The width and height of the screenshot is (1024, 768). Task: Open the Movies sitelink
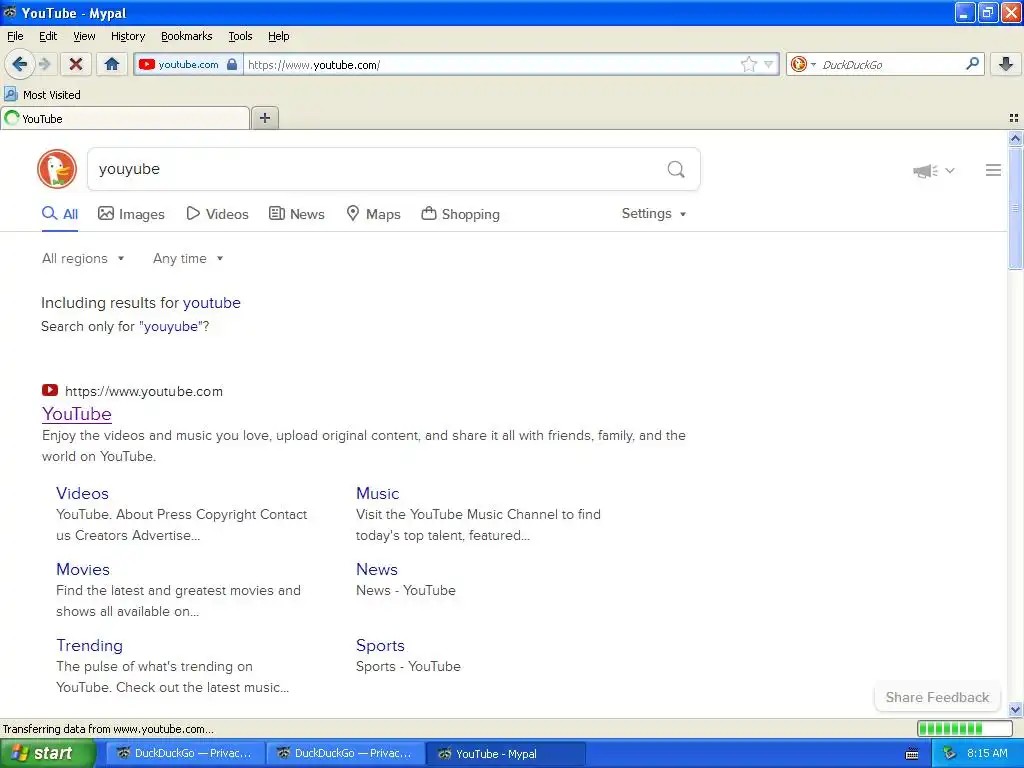(83, 569)
